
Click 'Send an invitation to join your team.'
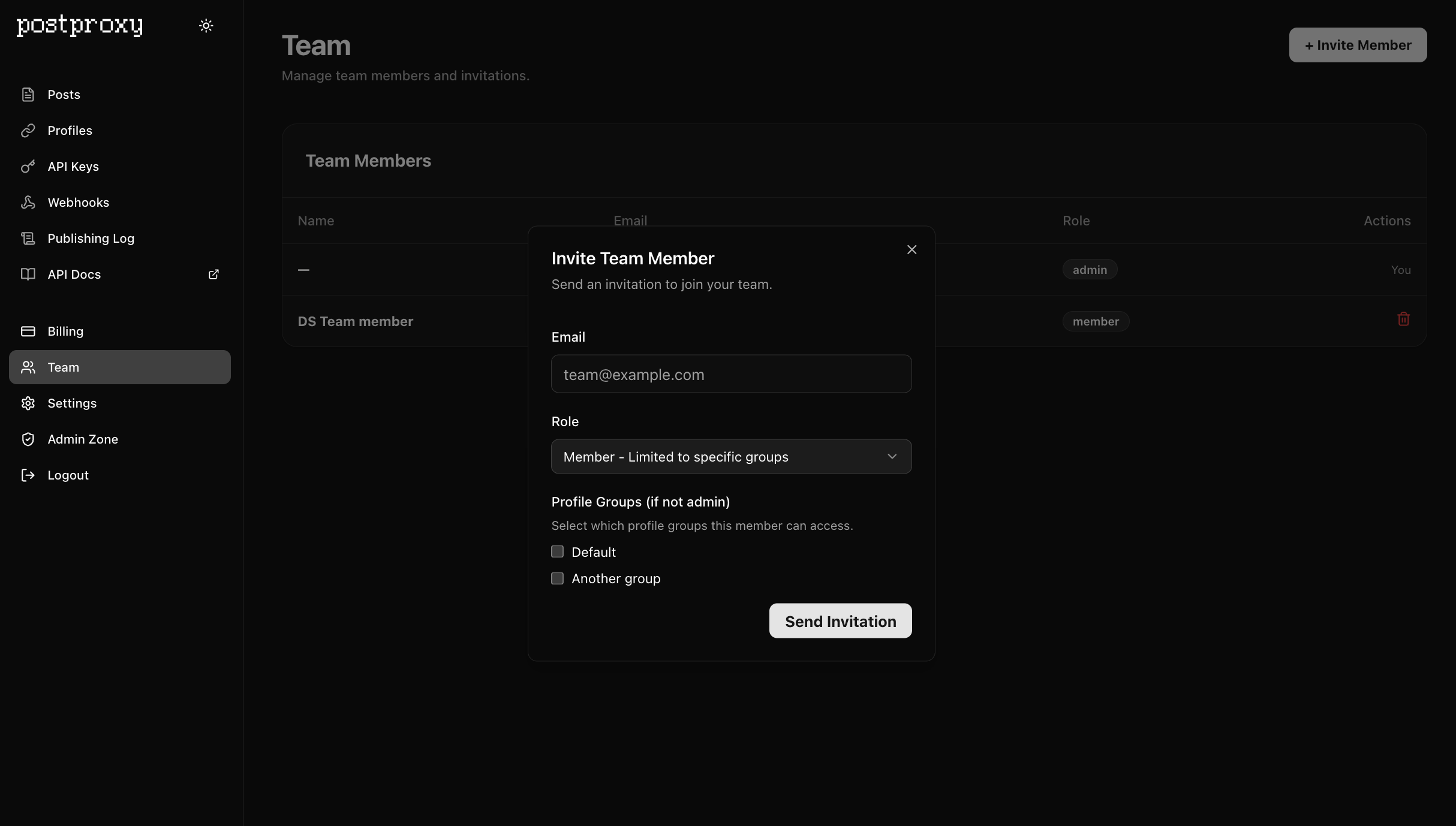click(661, 284)
